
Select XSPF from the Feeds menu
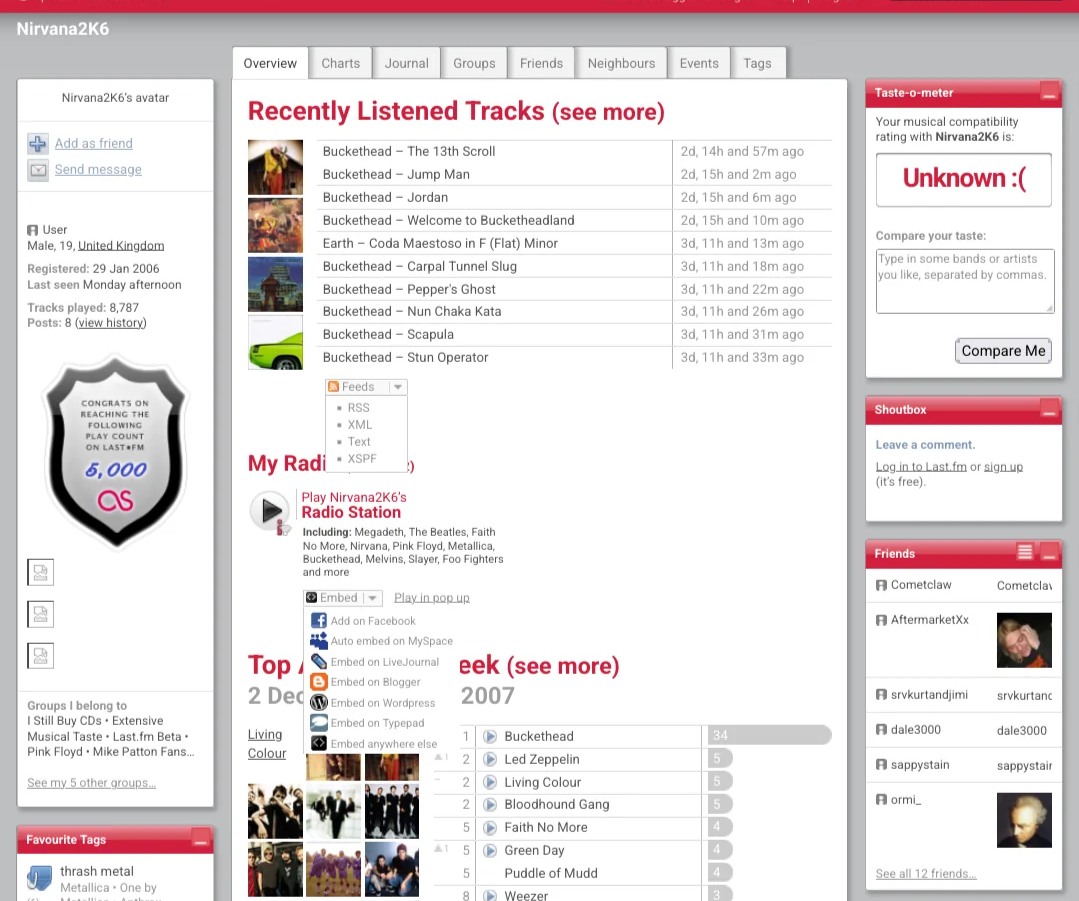pos(361,459)
